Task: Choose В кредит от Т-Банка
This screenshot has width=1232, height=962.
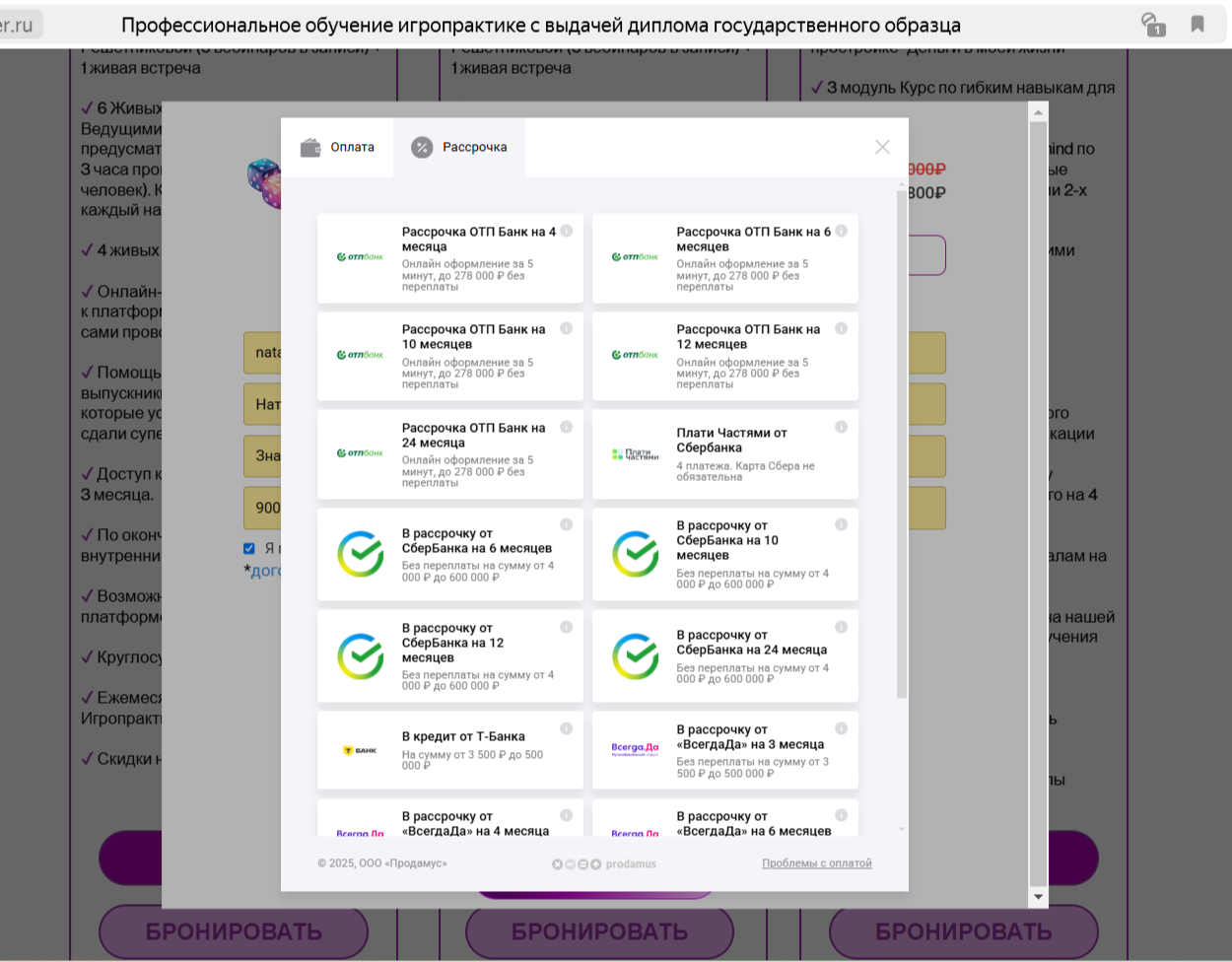Action: click(x=450, y=751)
